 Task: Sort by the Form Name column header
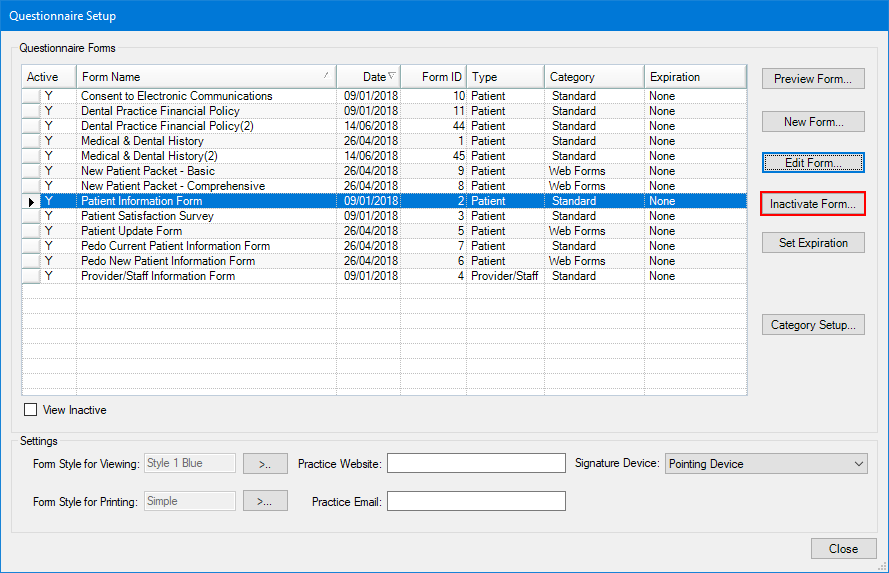(206, 77)
